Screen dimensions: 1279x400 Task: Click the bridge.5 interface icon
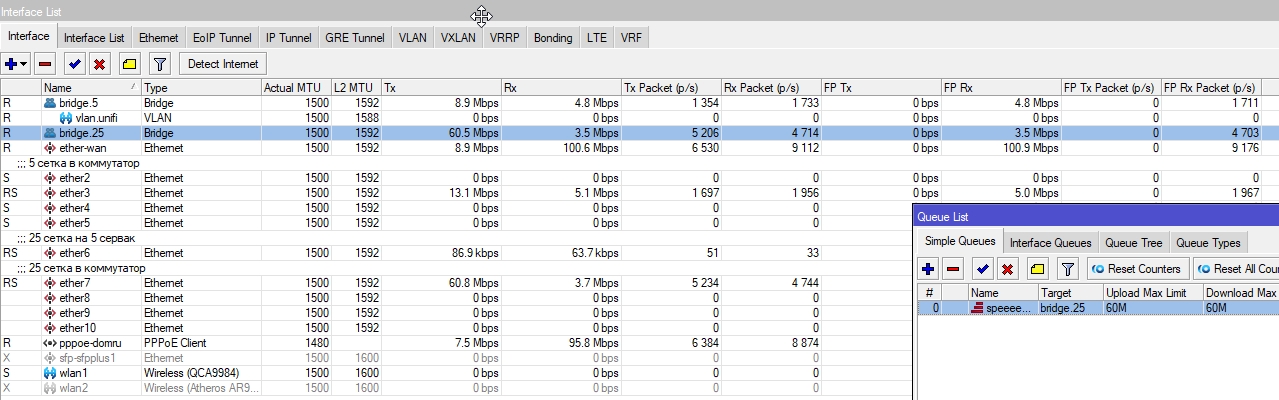click(x=50, y=103)
